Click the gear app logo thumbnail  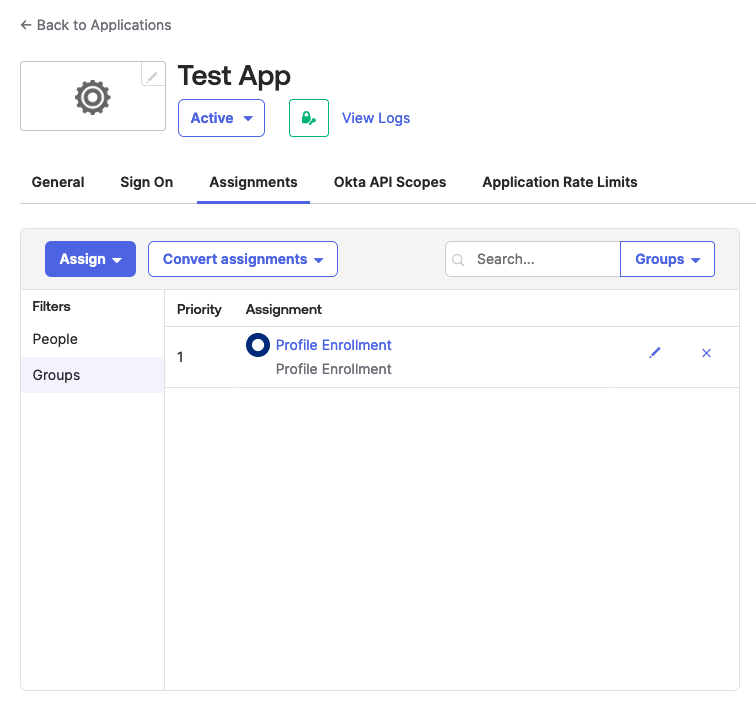point(93,96)
